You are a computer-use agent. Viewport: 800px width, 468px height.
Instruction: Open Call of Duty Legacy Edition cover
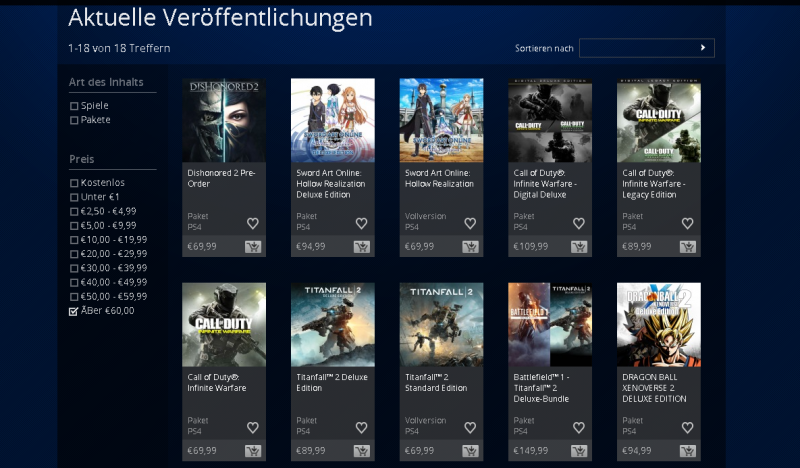click(x=659, y=120)
